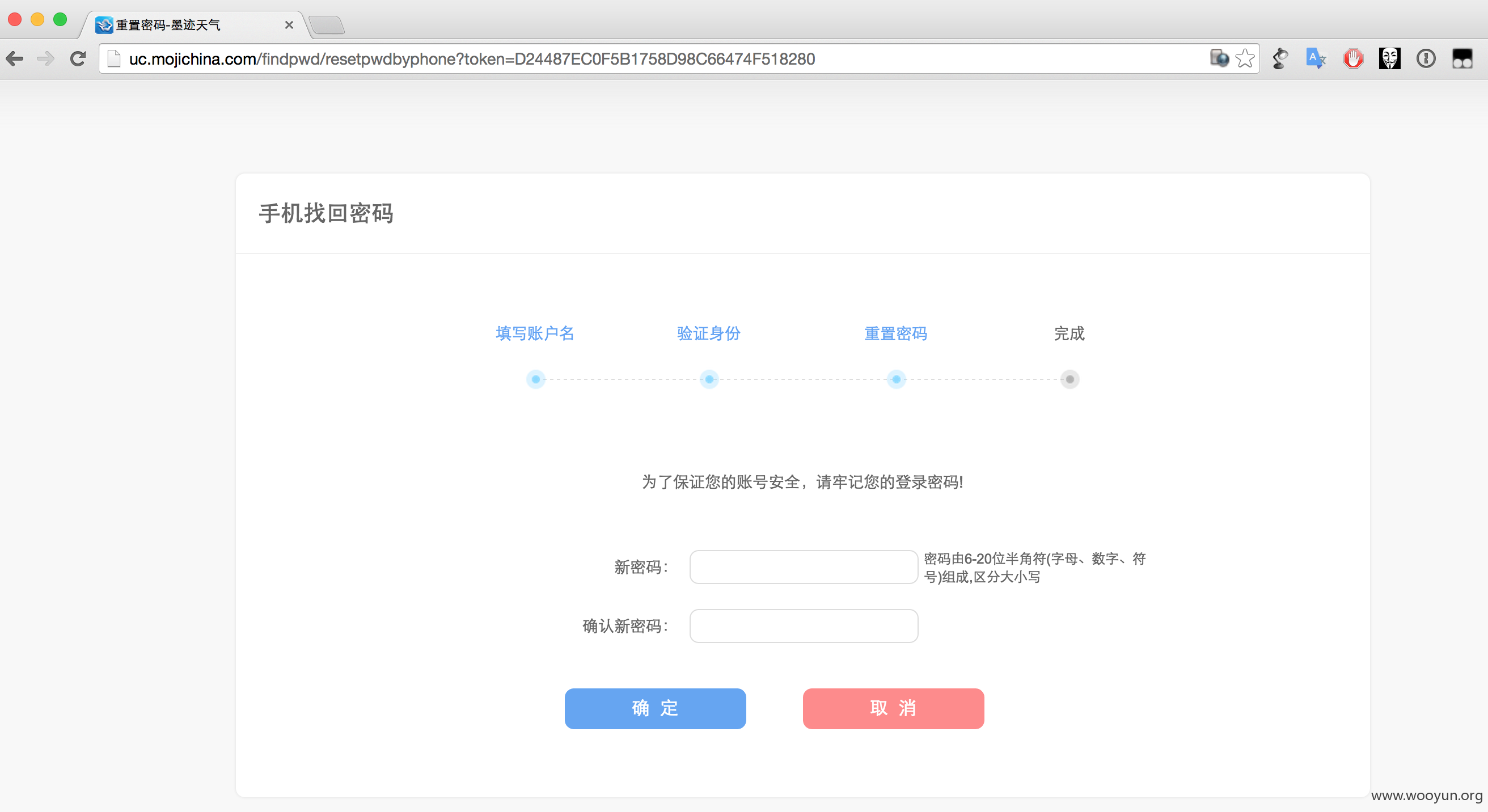Open the Anonymous mask extension icon
This screenshot has width=1488, height=812.
click(1389, 58)
